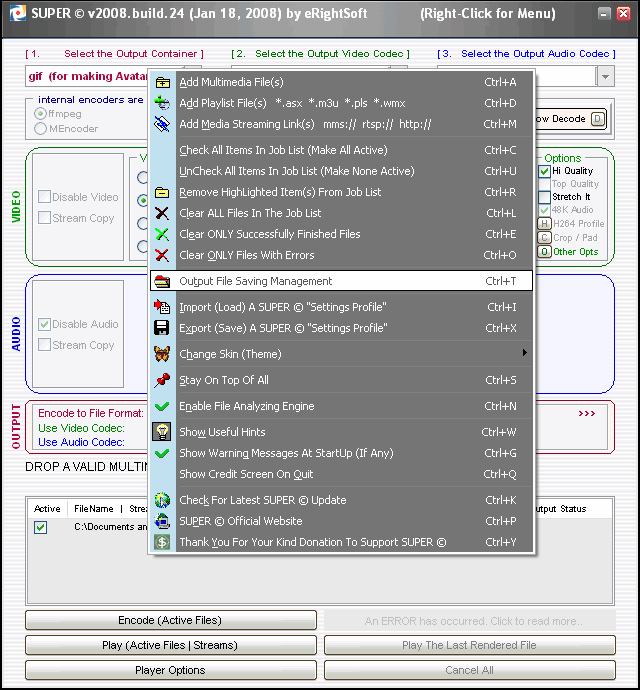This screenshot has height=690, width=640.
Task: Click the Check For Latest Update globe icon
Action: 162,500
